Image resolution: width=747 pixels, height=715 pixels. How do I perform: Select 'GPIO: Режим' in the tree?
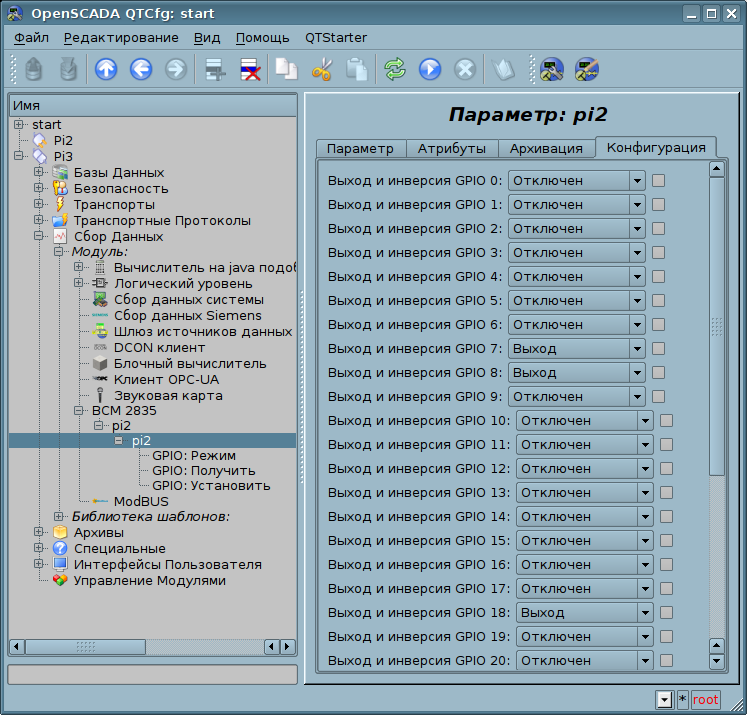193,454
